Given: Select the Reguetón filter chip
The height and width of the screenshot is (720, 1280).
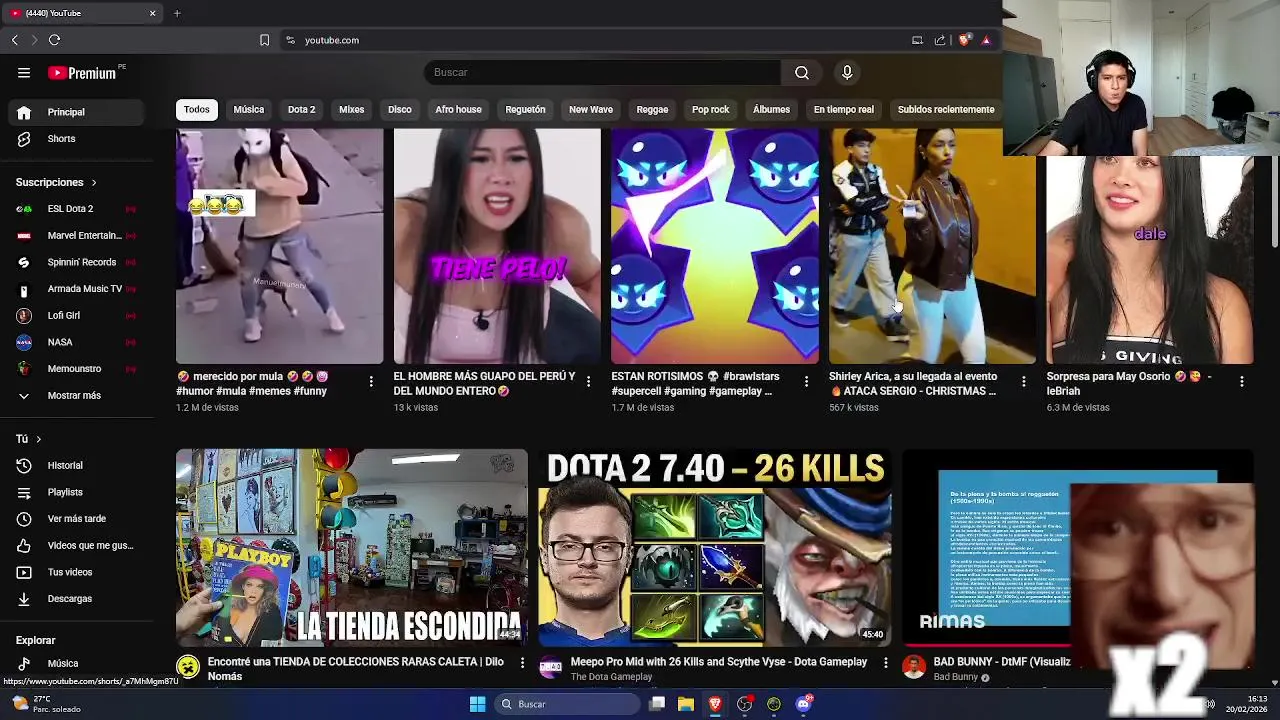Looking at the screenshot, I should click(525, 109).
